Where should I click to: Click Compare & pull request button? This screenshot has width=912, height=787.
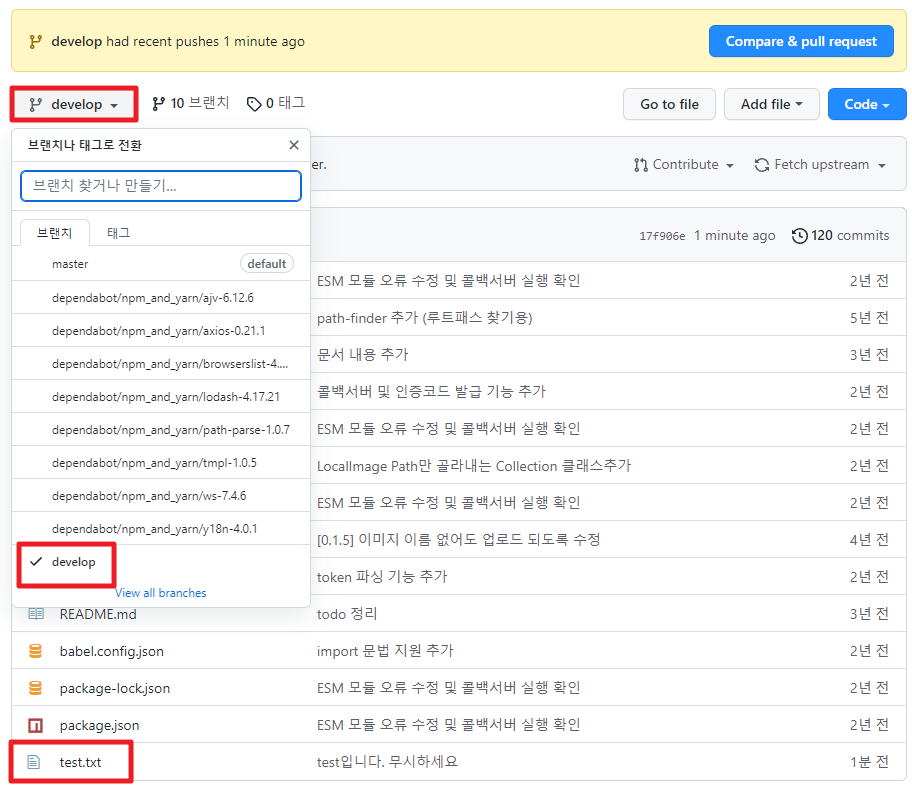801,41
